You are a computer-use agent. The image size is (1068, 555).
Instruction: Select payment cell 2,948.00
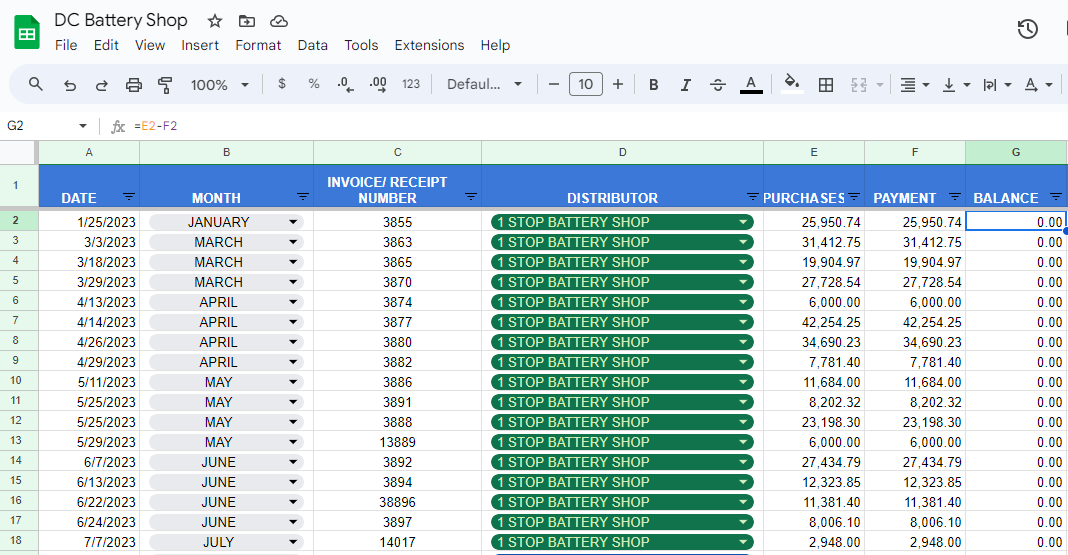click(x=915, y=542)
